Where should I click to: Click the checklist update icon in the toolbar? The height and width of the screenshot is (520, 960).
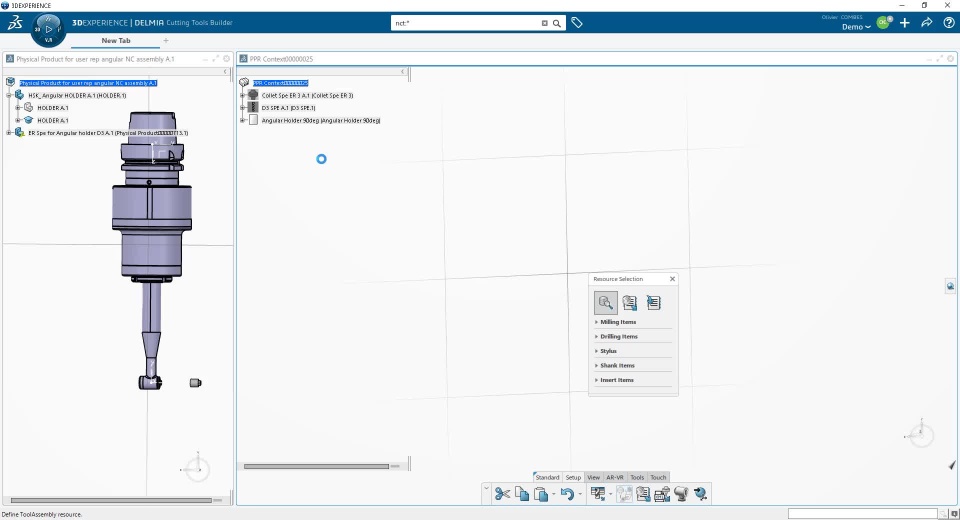(x=598, y=494)
